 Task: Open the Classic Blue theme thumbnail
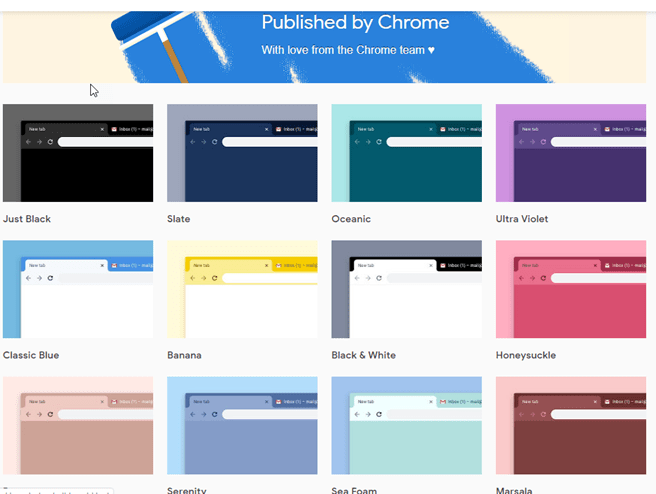(78, 289)
